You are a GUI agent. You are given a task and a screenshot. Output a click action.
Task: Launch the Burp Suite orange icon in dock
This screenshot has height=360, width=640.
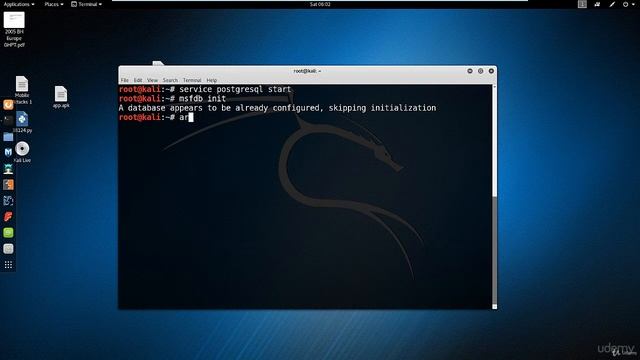(x=8, y=184)
